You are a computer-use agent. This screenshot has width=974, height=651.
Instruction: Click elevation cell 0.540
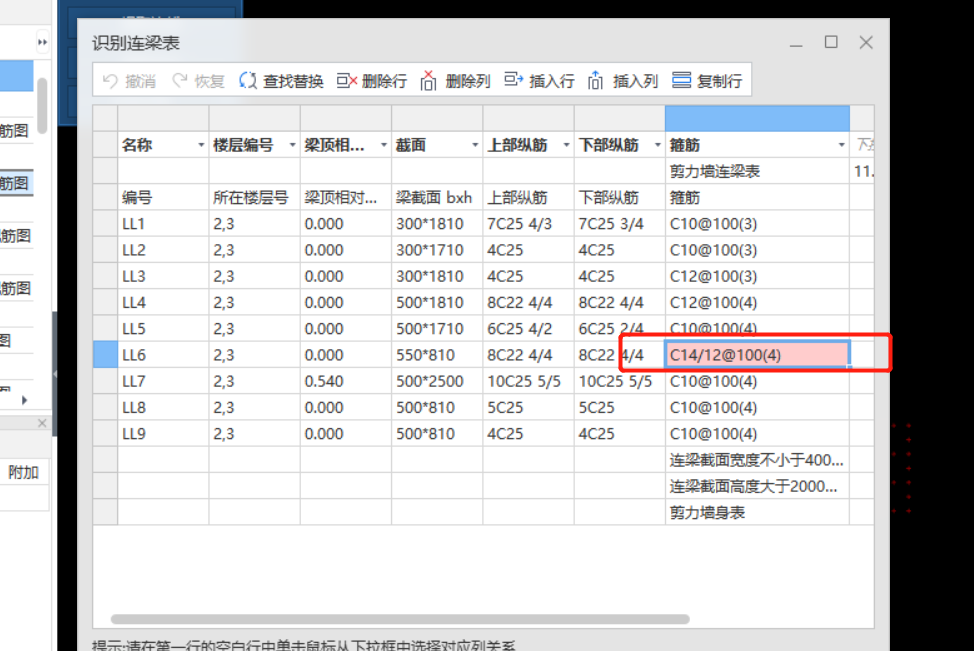346,381
